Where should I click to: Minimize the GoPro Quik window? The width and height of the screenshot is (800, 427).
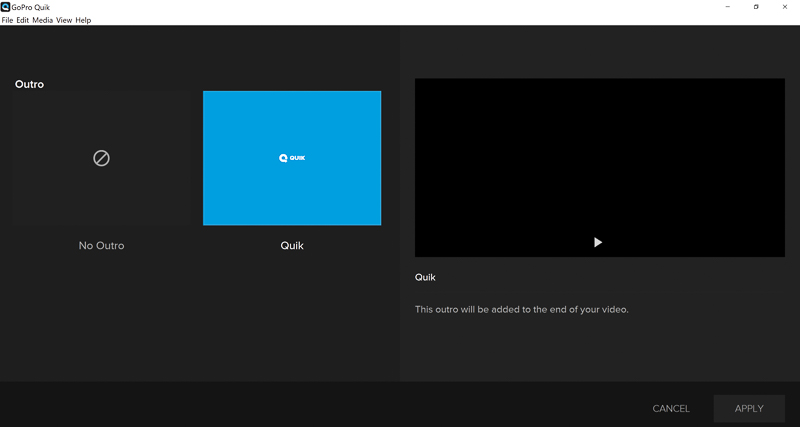(x=728, y=7)
